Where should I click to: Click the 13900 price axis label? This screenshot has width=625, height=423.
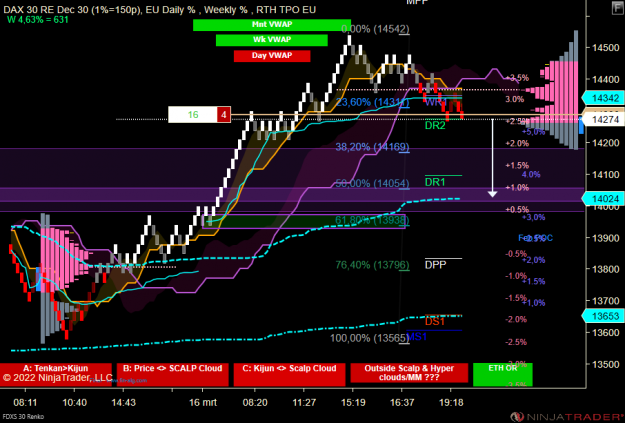[x=605, y=238]
